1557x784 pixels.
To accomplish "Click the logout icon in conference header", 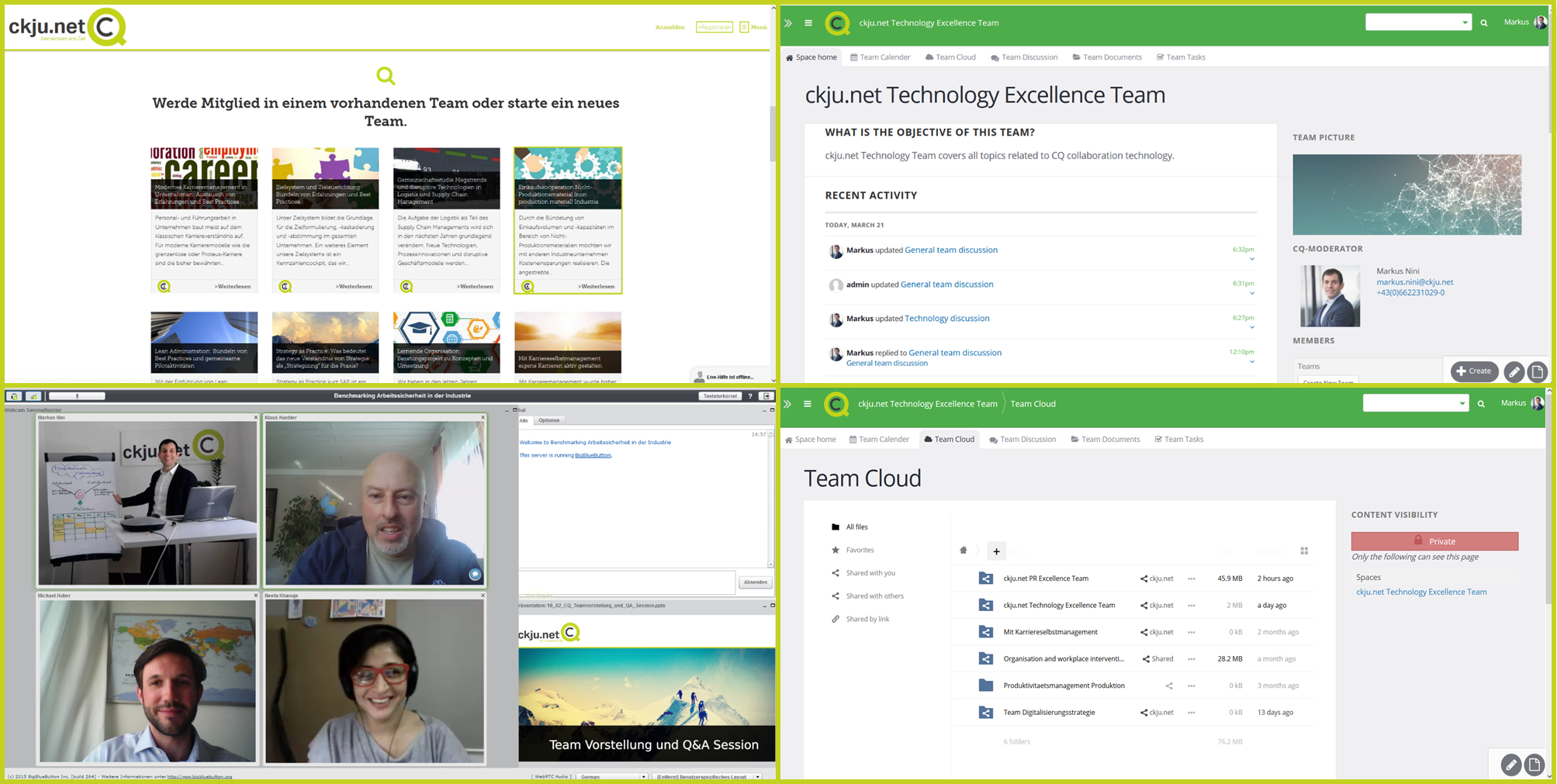I will 767,396.
